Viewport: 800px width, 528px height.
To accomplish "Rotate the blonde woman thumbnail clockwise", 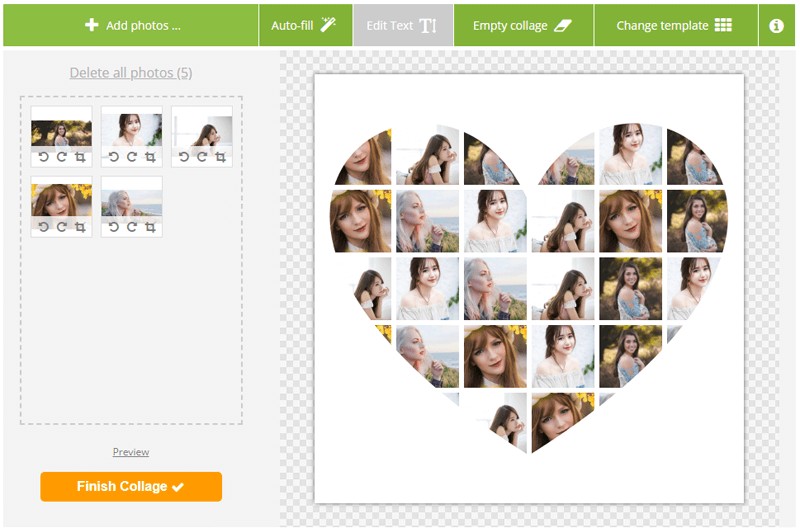I will [x=131, y=227].
